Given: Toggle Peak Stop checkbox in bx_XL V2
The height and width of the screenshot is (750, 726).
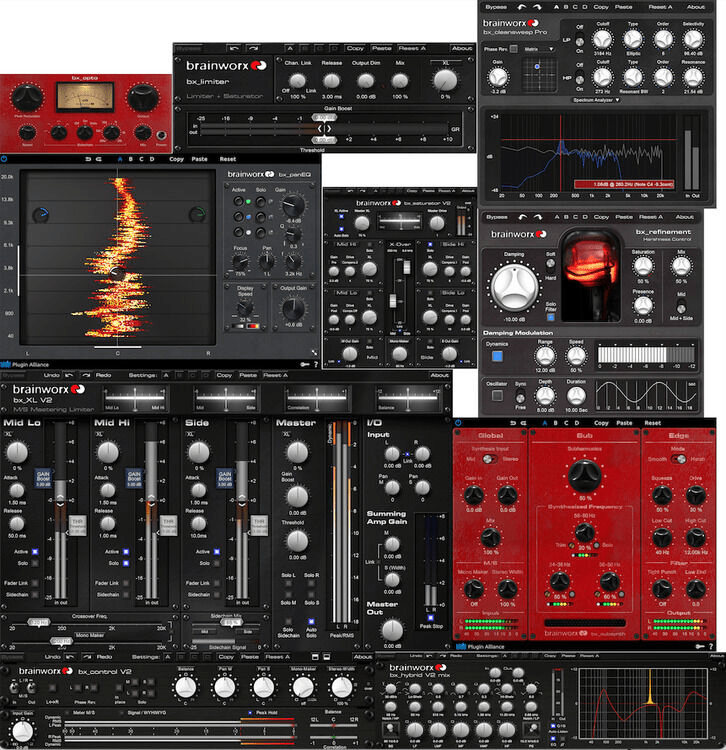Looking at the screenshot, I should (x=431, y=618).
